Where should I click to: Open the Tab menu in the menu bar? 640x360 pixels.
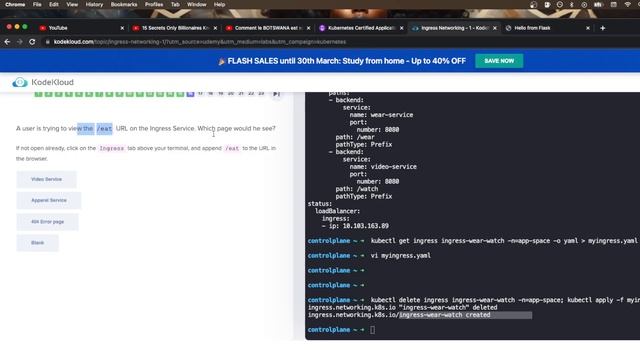[175, 4]
